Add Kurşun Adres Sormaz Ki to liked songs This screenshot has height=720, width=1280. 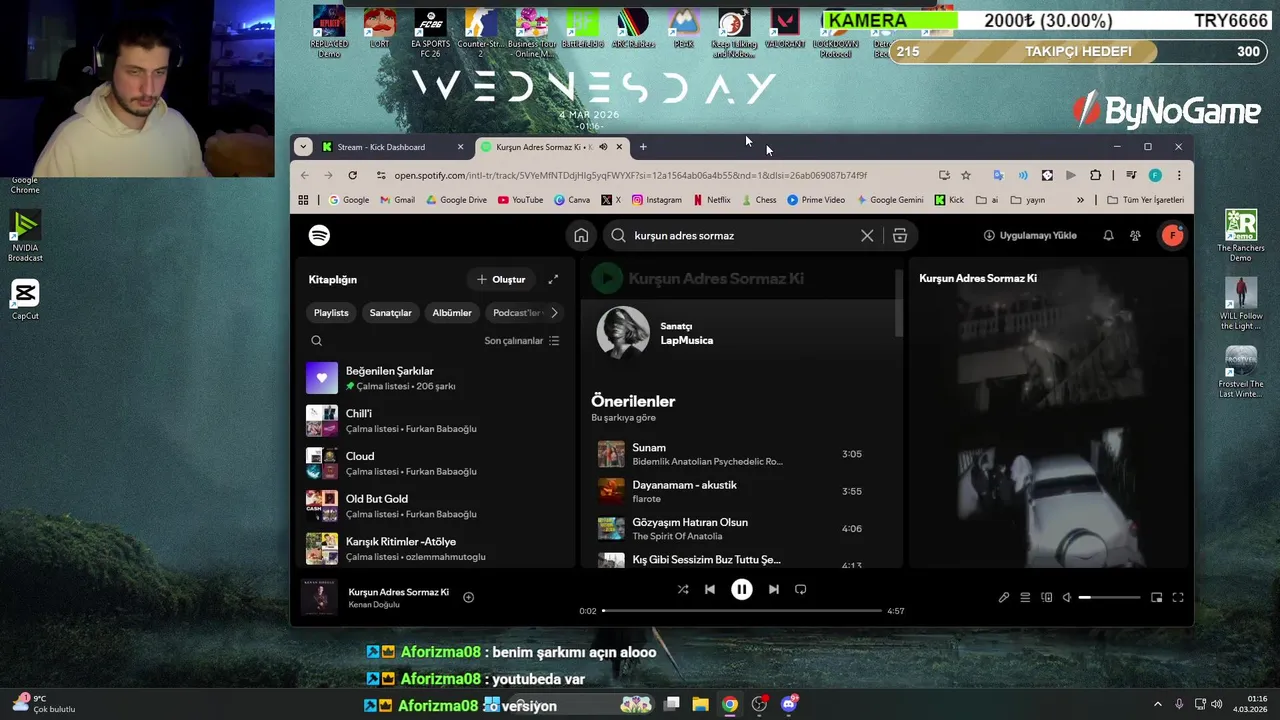click(x=468, y=597)
